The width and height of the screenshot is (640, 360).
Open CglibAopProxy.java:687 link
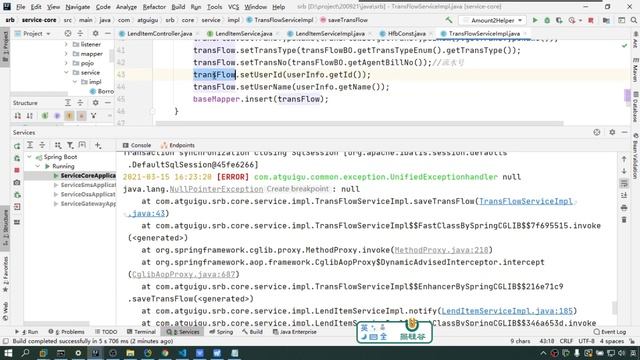[x=183, y=274]
